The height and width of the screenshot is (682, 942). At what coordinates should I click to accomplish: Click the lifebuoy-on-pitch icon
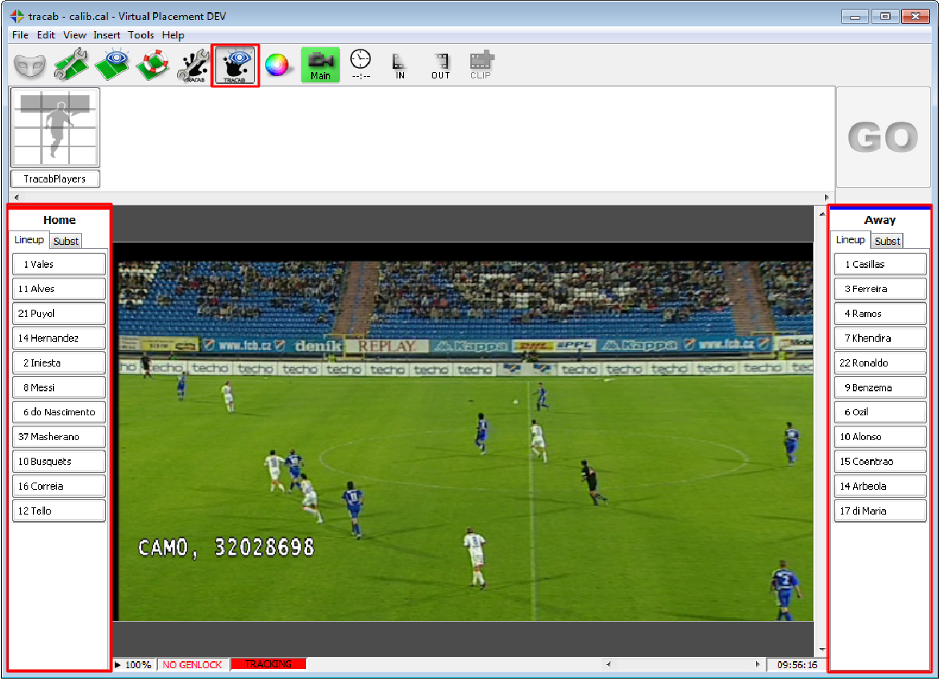[151, 65]
